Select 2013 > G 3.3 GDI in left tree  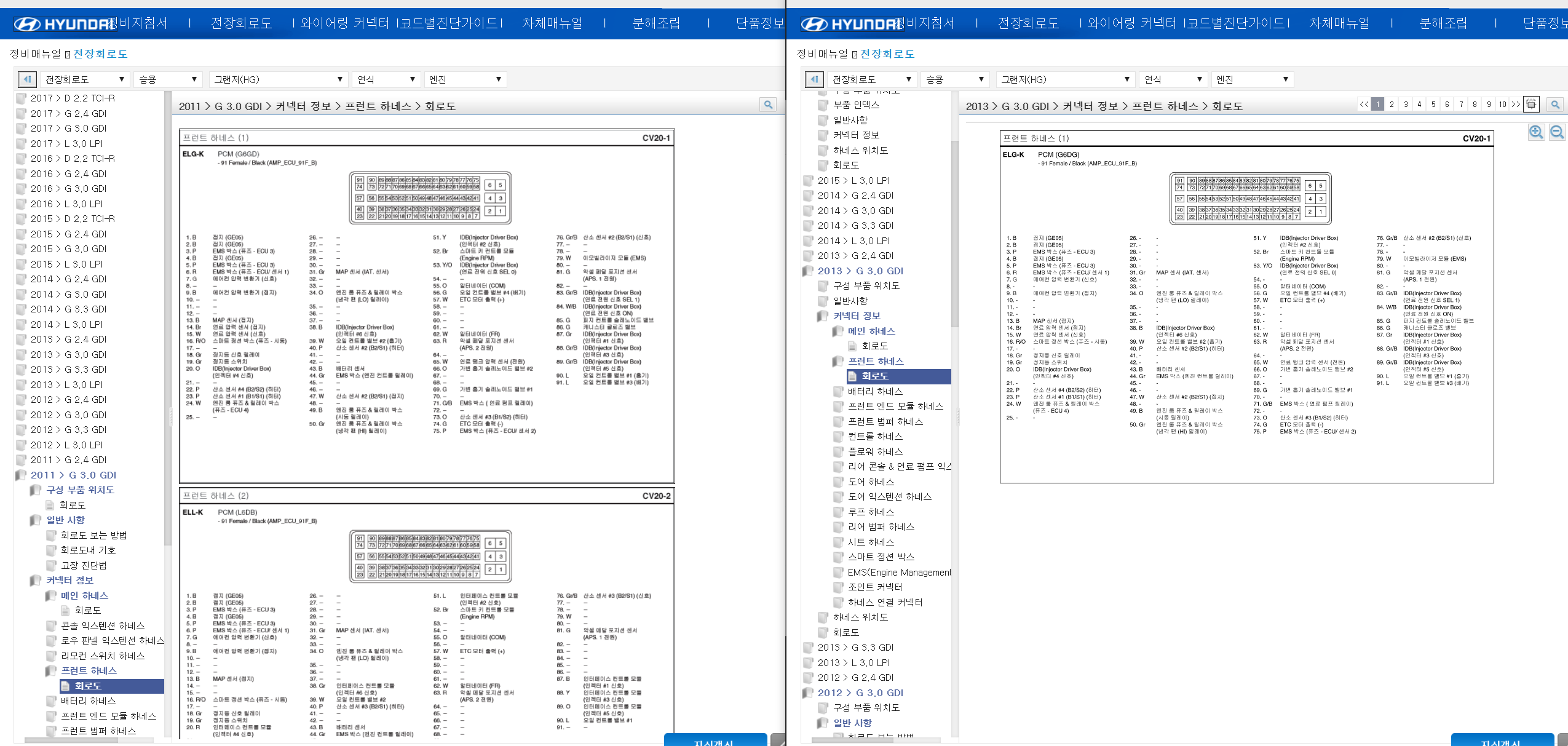click(x=68, y=370)
